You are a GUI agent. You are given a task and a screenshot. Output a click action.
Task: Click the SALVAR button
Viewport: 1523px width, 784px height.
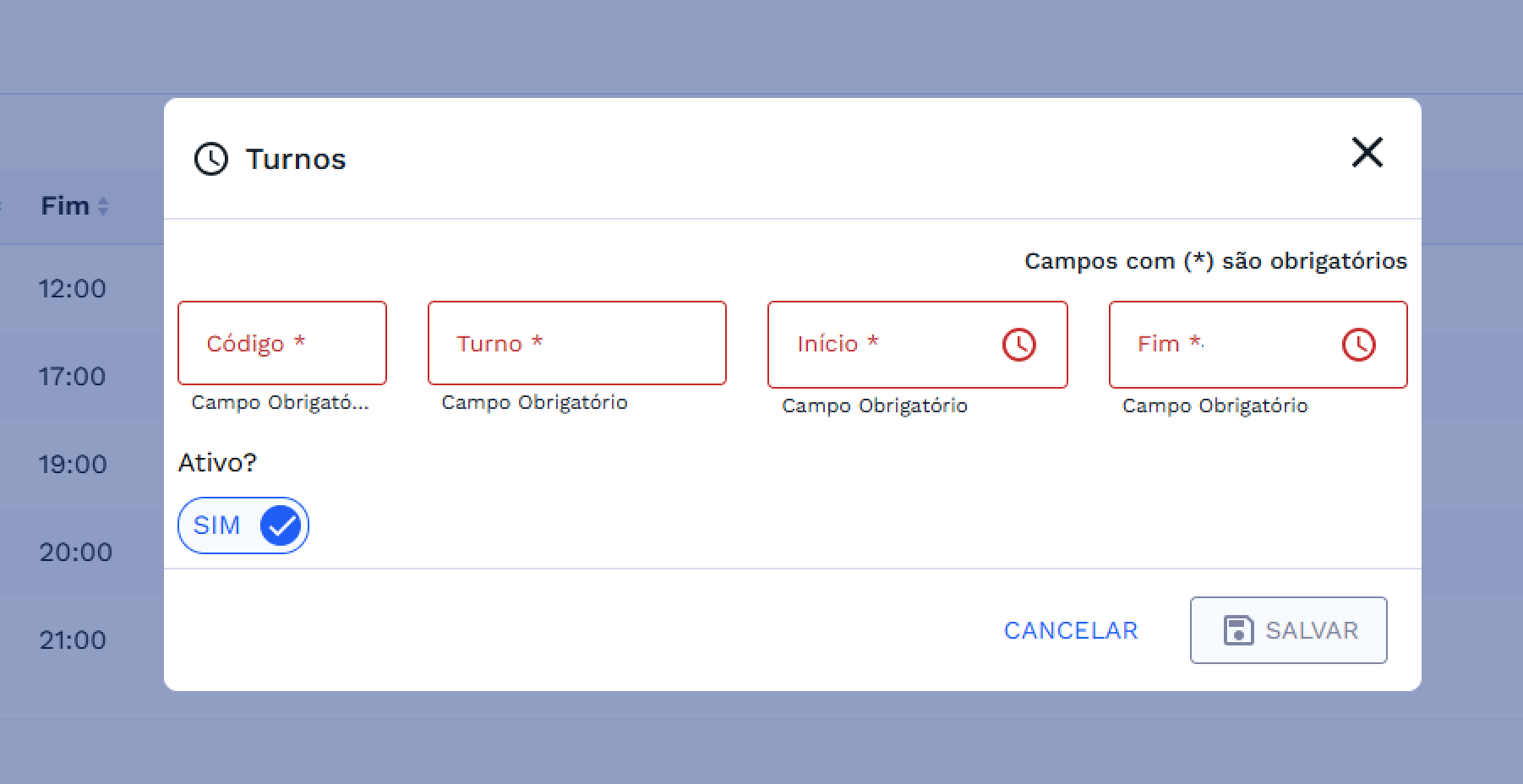(x=1288, y=630)
